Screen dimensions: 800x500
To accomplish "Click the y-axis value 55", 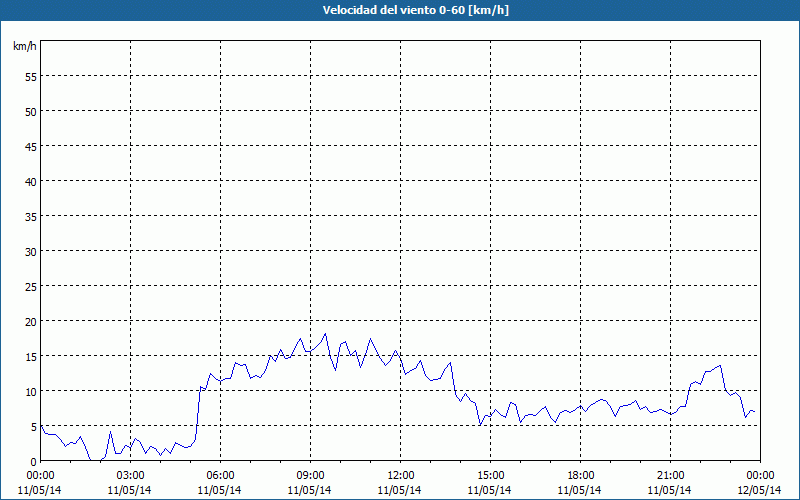I will (x=31, y=76).
